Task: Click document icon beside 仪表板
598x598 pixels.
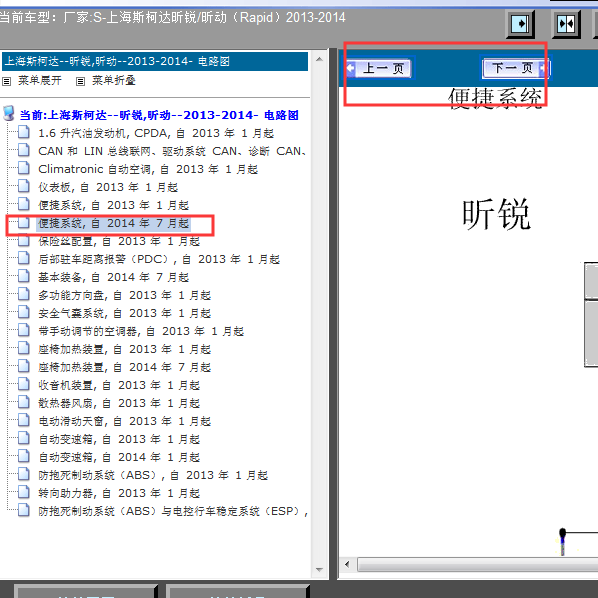Action: (24, 185)
